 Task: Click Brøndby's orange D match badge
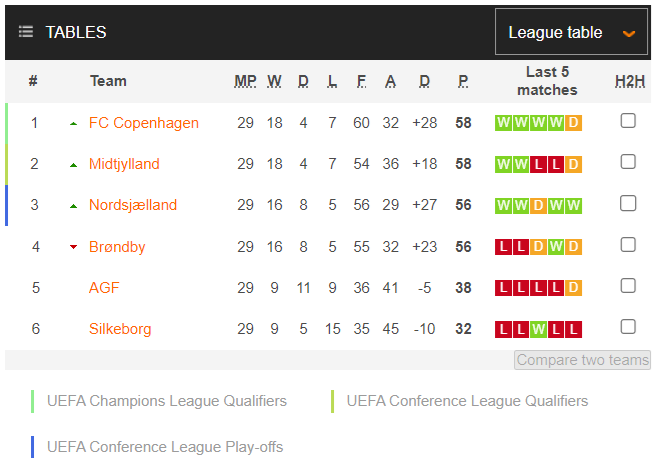click(538, 246)
